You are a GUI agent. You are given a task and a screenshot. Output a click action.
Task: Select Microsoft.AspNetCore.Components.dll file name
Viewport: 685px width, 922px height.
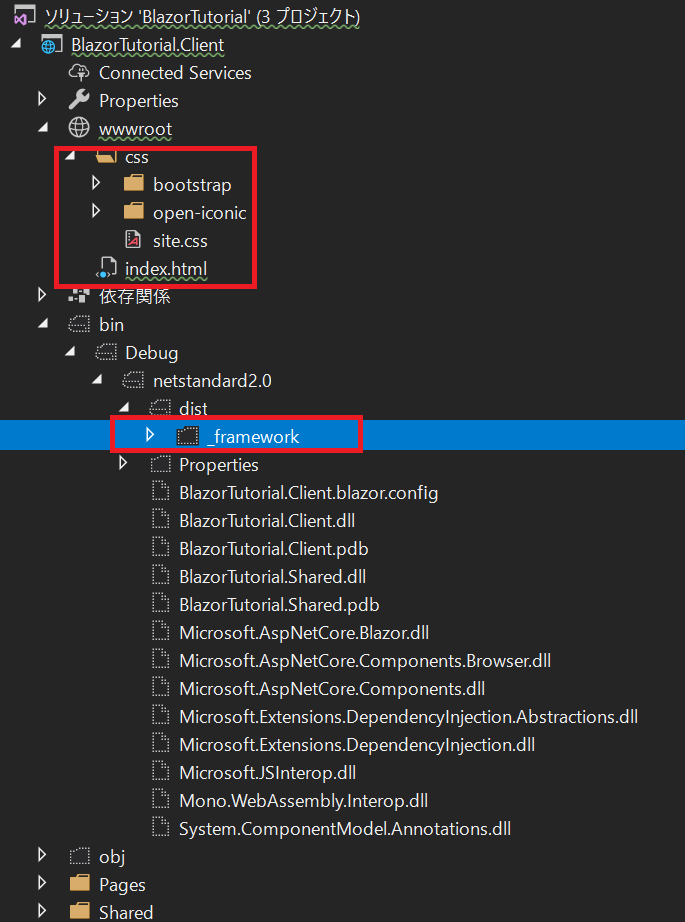332,689
